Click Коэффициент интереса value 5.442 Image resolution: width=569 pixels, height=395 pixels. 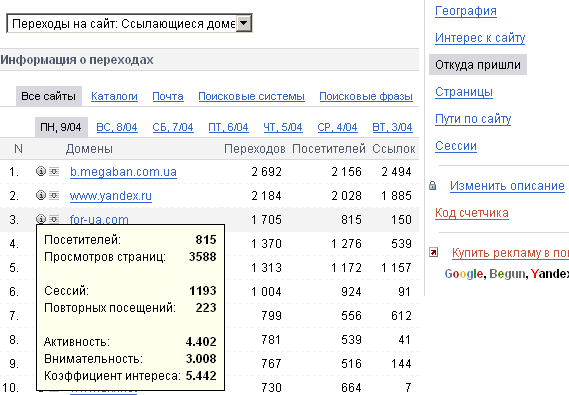tap(201, 376)
